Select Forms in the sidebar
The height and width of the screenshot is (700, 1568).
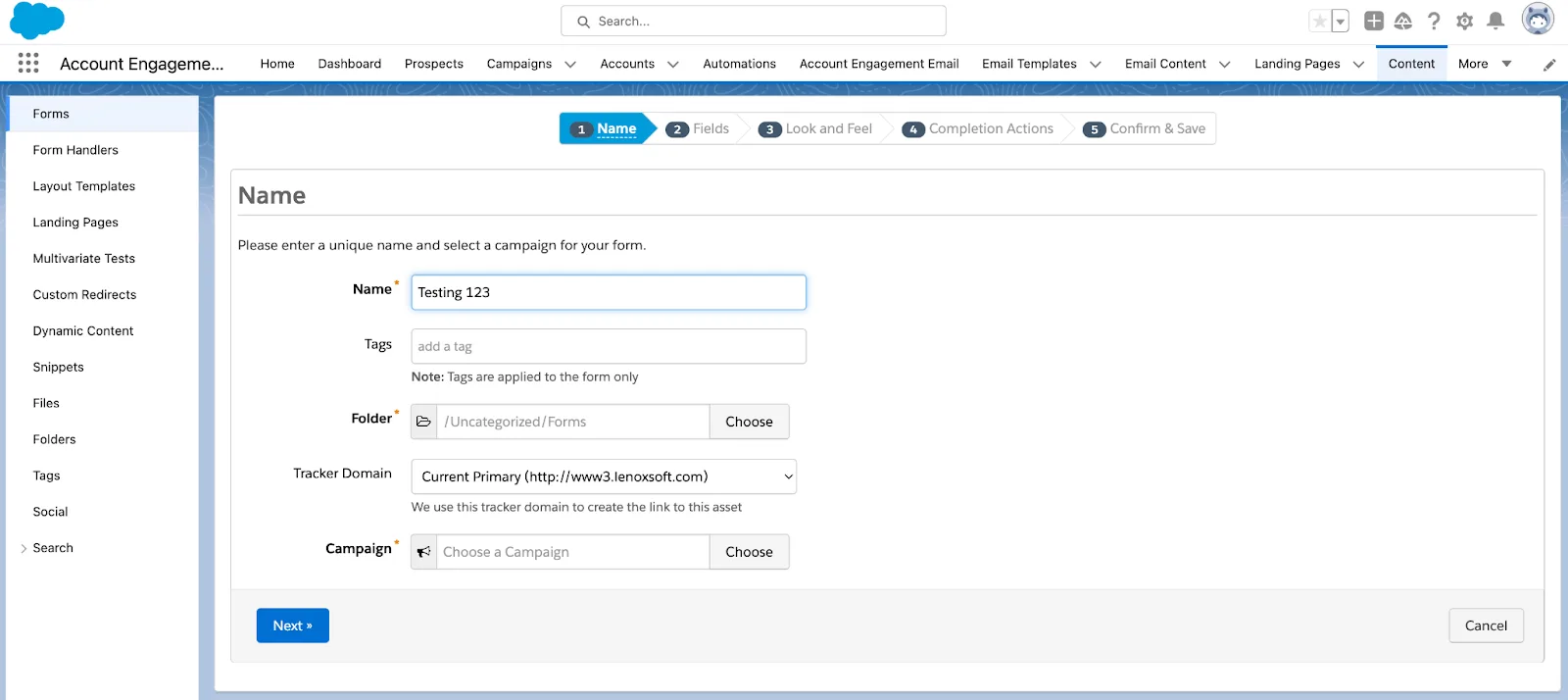click(x=102, y=114)
